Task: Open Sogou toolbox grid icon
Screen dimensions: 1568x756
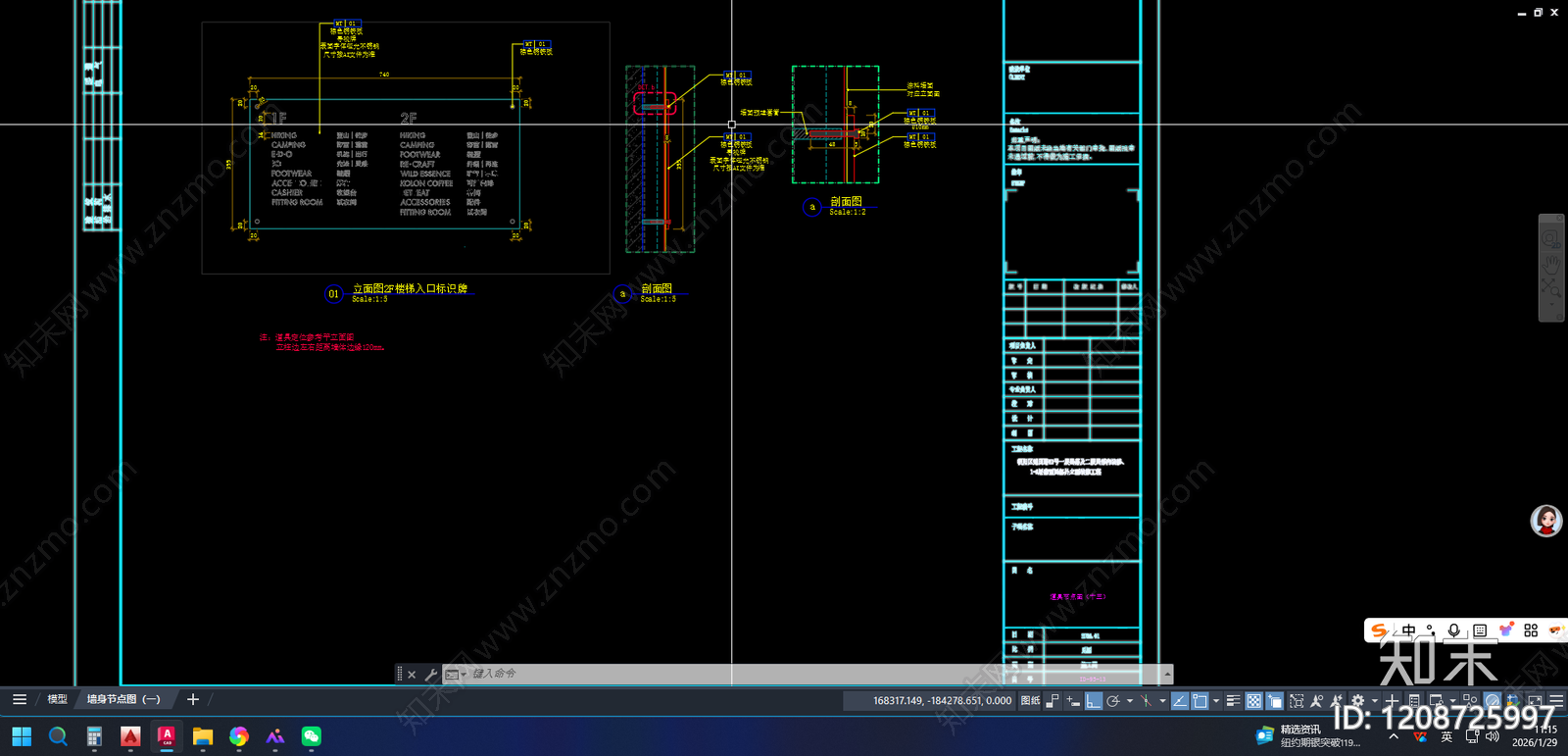Action: coord(1531,630)
